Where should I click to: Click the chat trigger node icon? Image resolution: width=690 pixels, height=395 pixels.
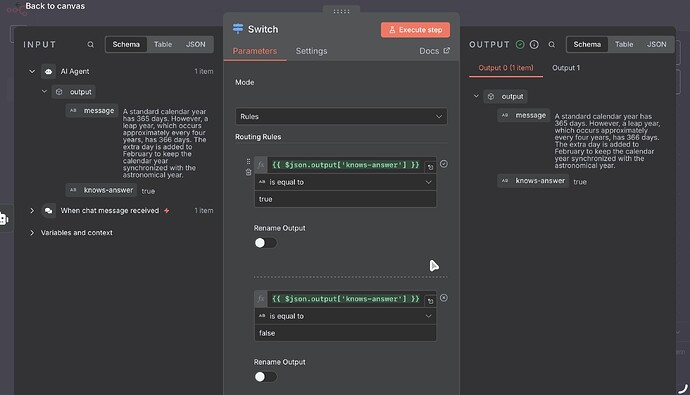click(x=48, y=211)
